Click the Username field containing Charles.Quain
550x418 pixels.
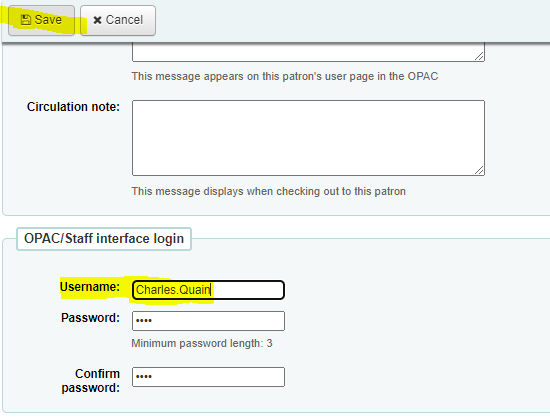point(208,290)
